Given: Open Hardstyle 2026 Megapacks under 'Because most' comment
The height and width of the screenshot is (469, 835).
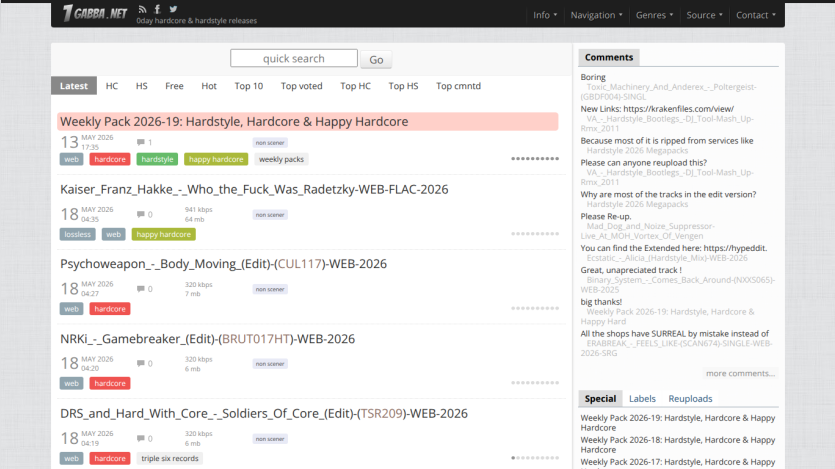Looking at the screenshot, I should pyautogui.click(x=637, y=151).
